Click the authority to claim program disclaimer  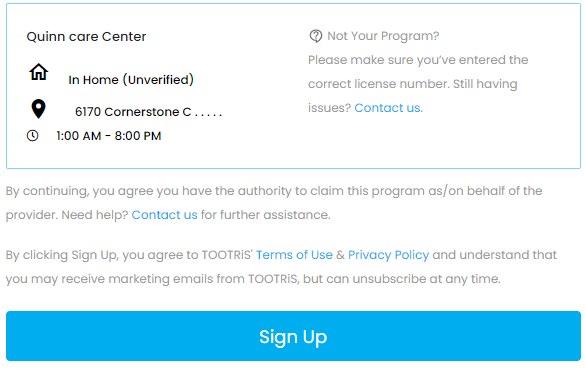274,191
